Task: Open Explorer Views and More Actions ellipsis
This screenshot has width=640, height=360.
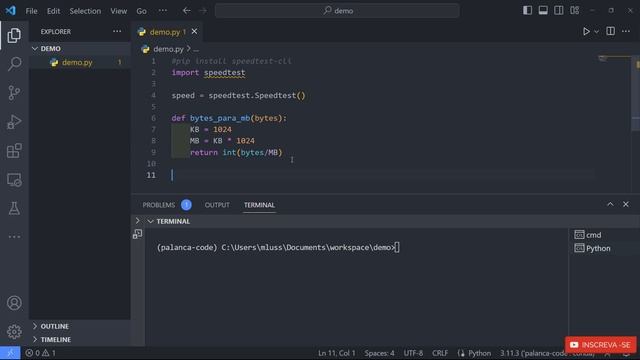Action: click(x=117, y=31)
